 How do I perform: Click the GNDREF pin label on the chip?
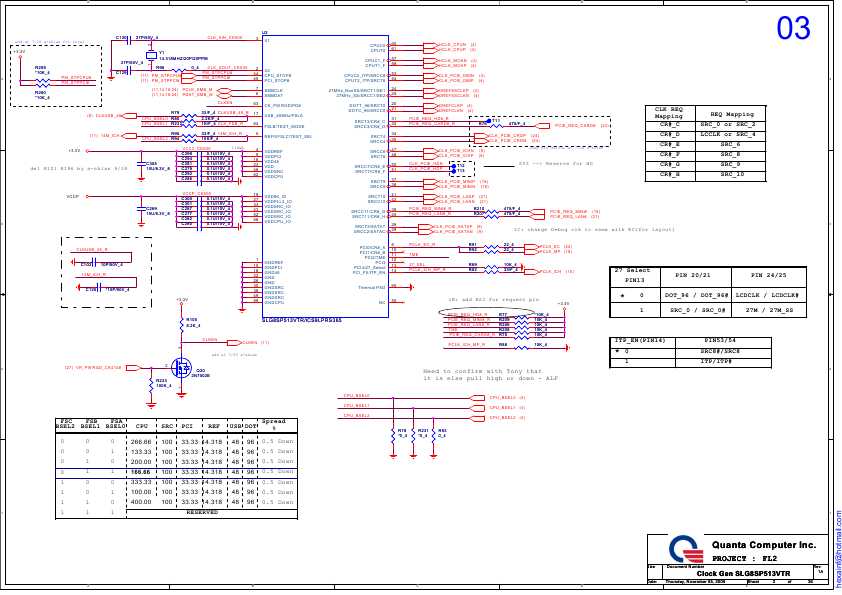click(273, 263)
